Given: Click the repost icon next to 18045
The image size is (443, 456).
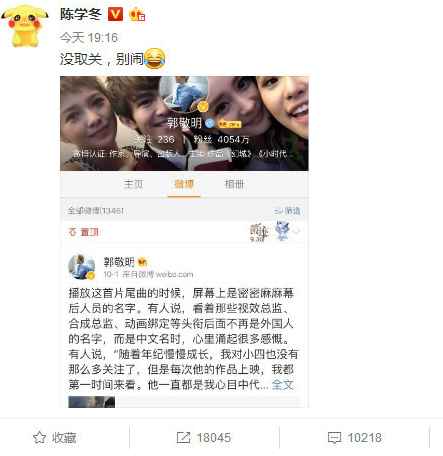Looking at the screenshot, I should pos(183,437).
